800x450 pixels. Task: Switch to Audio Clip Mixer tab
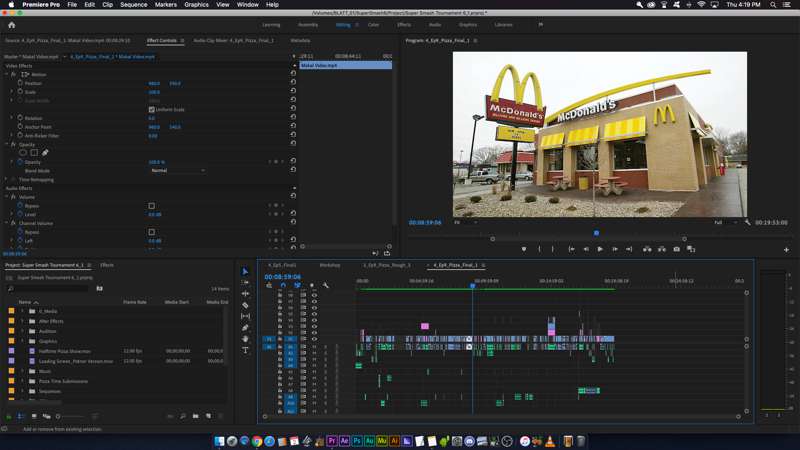point(233,40)
